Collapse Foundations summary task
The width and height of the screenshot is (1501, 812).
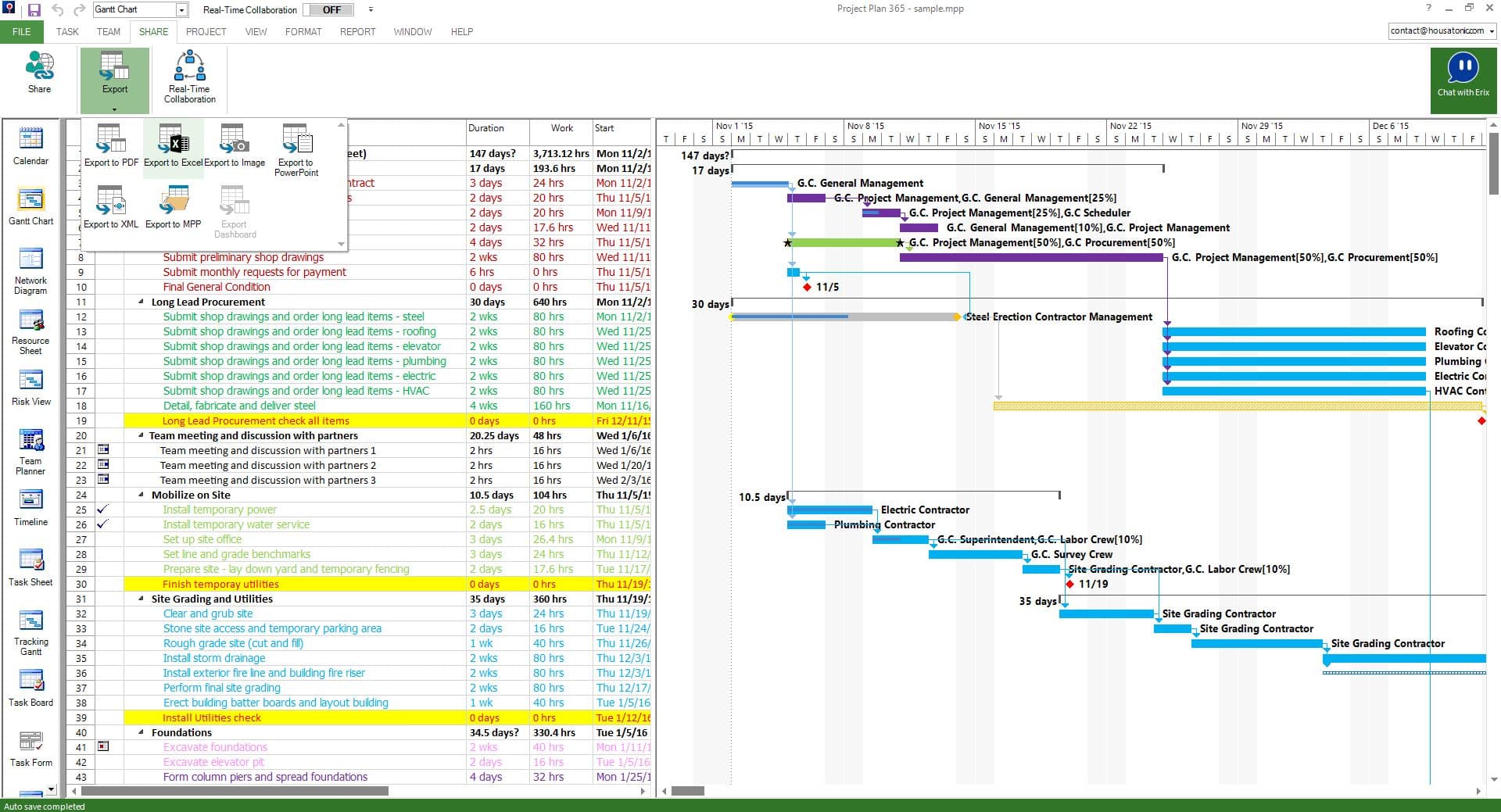[x=141, y=732]
